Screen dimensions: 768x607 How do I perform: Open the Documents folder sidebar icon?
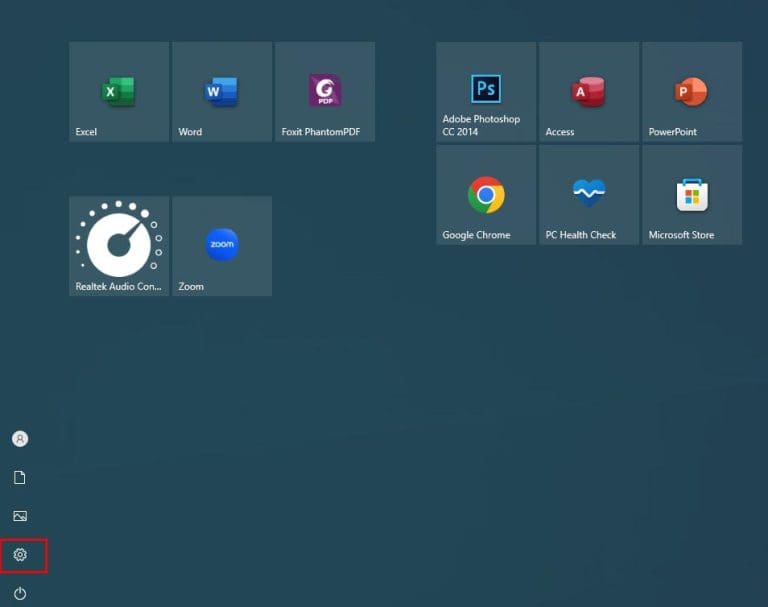click(x=20, y=478)
